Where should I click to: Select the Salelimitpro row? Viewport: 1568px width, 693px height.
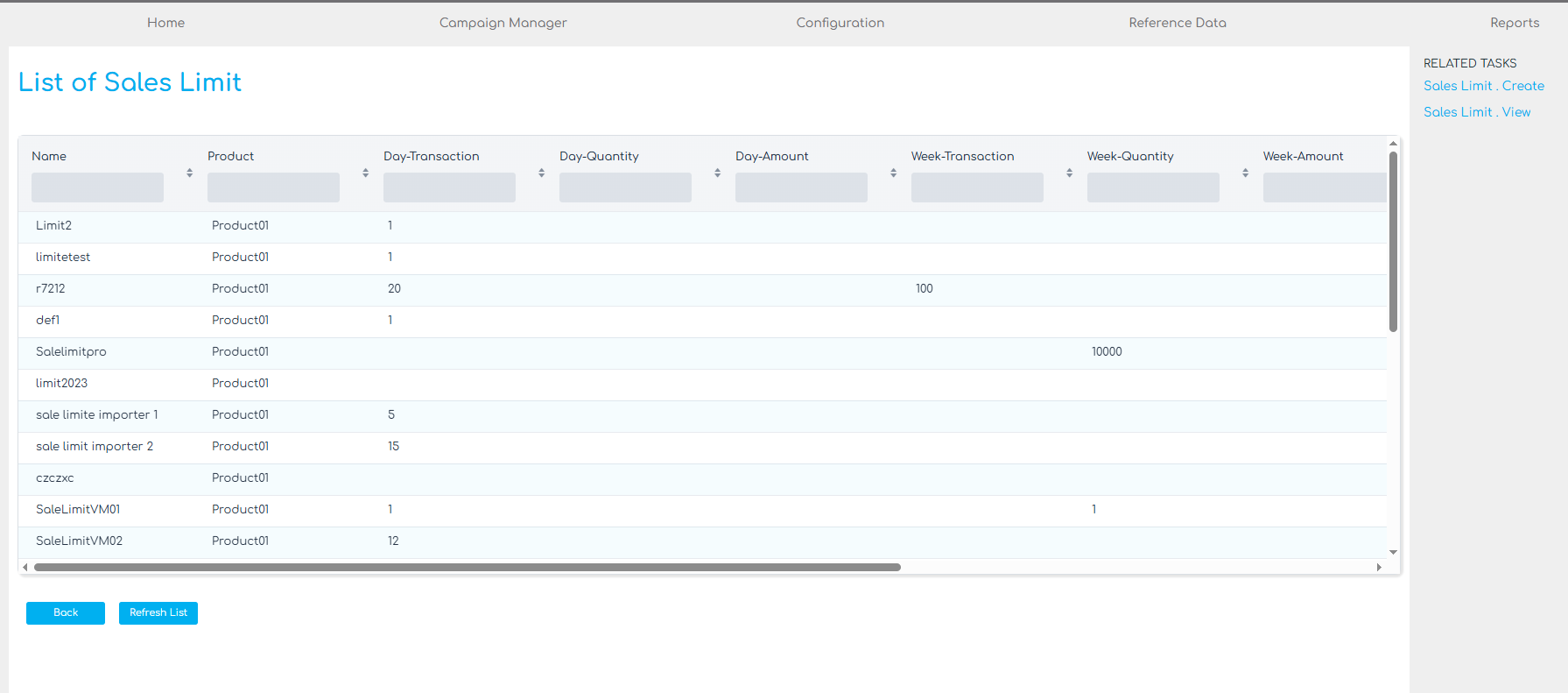tap(71, 352)
